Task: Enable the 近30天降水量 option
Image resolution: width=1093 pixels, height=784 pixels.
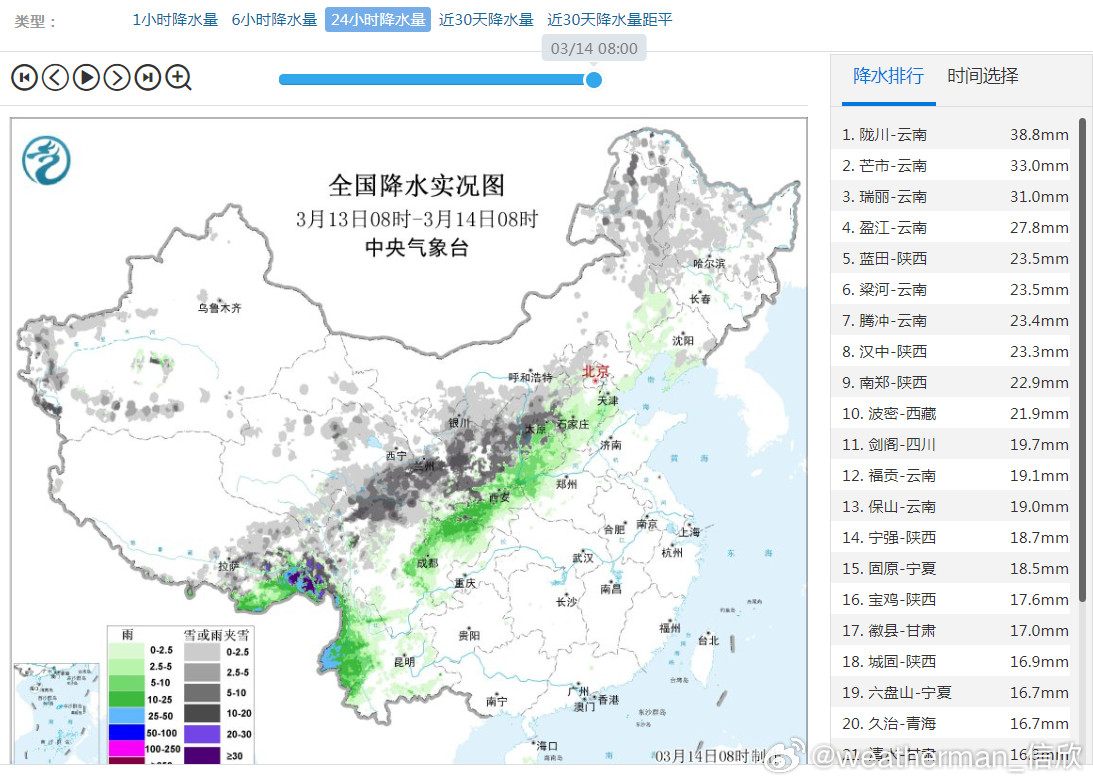Action: click(x=486, y=18)
